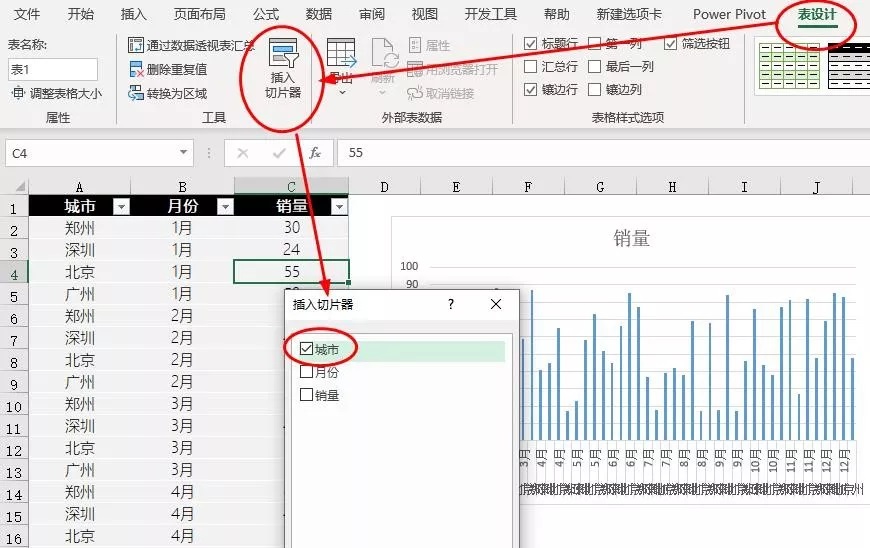Open the 城市 column filter dropdown

point(121,207)
